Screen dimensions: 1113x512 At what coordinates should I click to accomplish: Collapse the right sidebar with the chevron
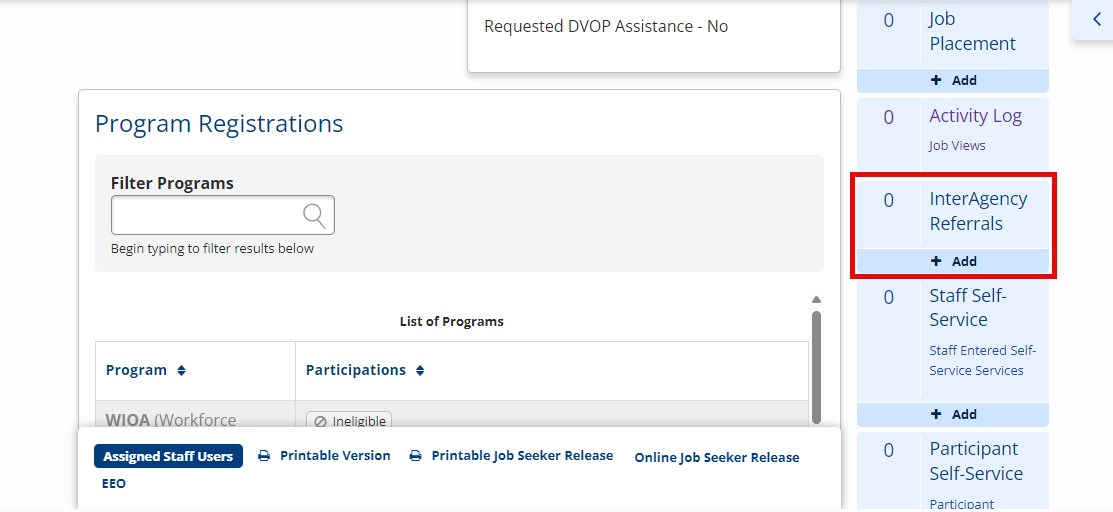[1097, 19]
